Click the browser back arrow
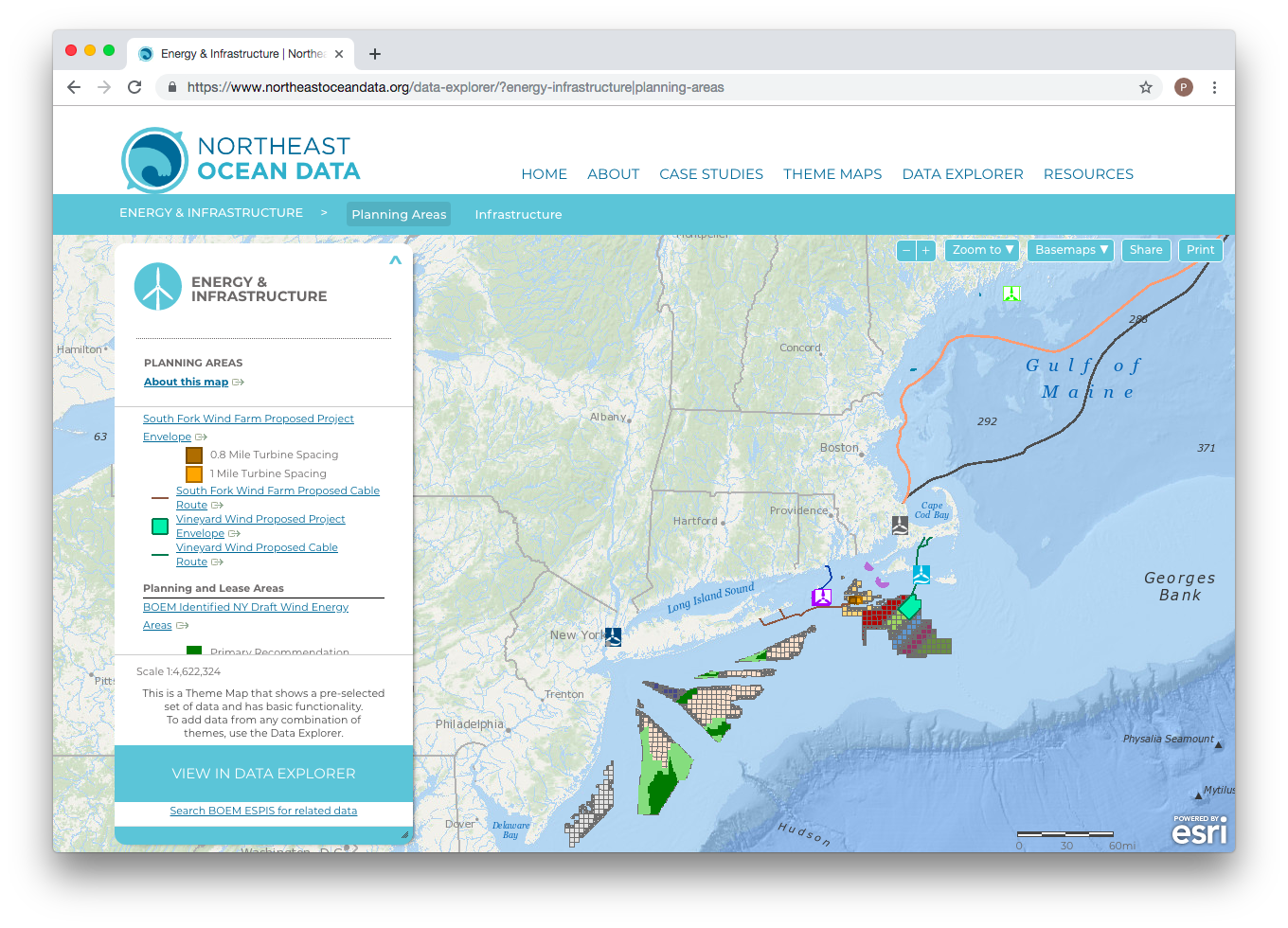 point(74,87)
